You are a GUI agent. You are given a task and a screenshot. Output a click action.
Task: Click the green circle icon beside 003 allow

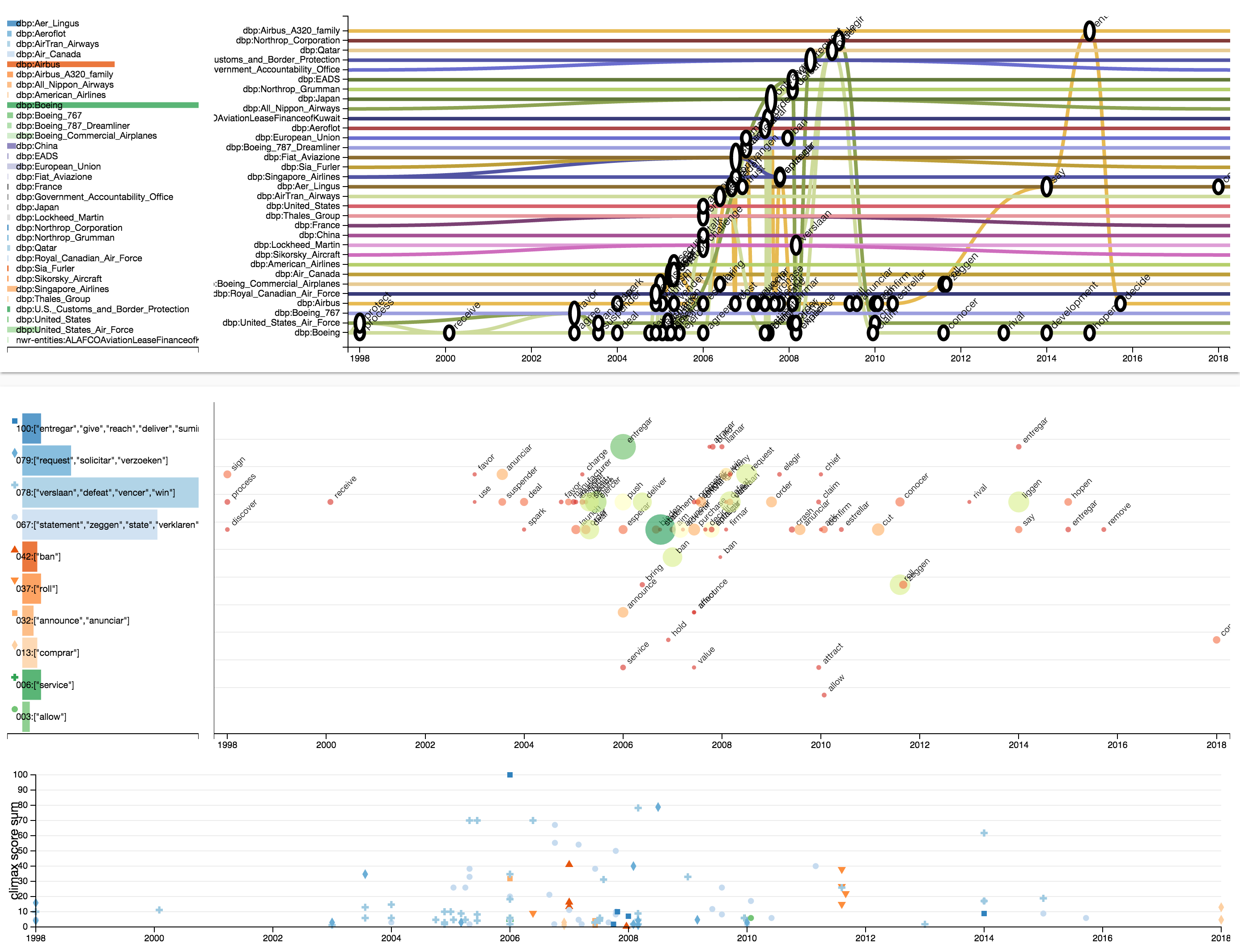pyautogui.click(x=15, y=709)
